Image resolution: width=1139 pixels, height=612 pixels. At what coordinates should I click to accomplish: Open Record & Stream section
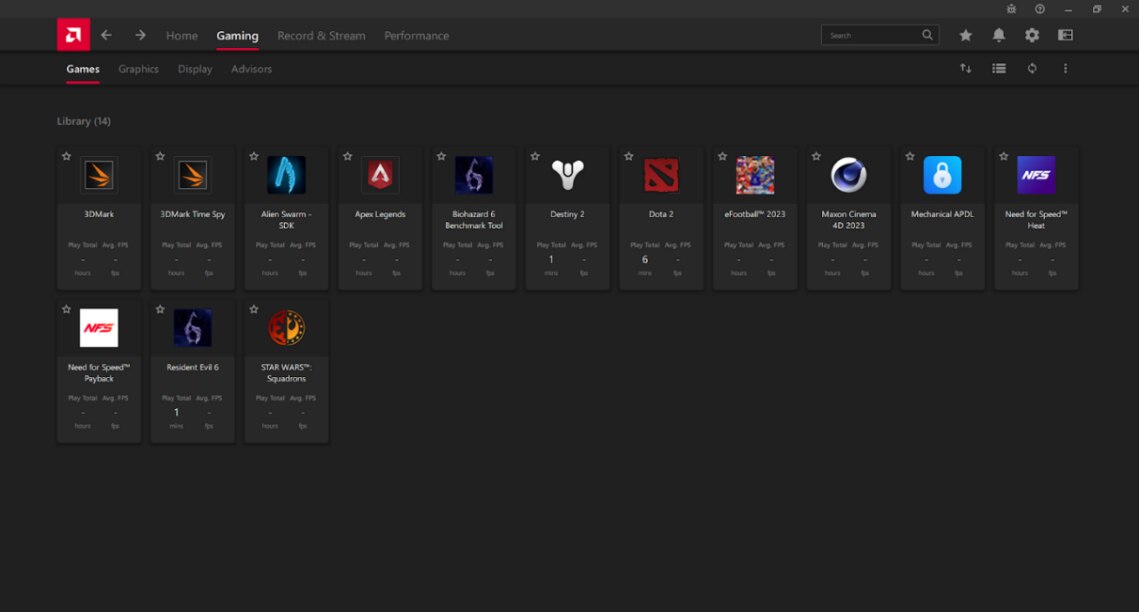pyautogui.click(x=321, y=36)
